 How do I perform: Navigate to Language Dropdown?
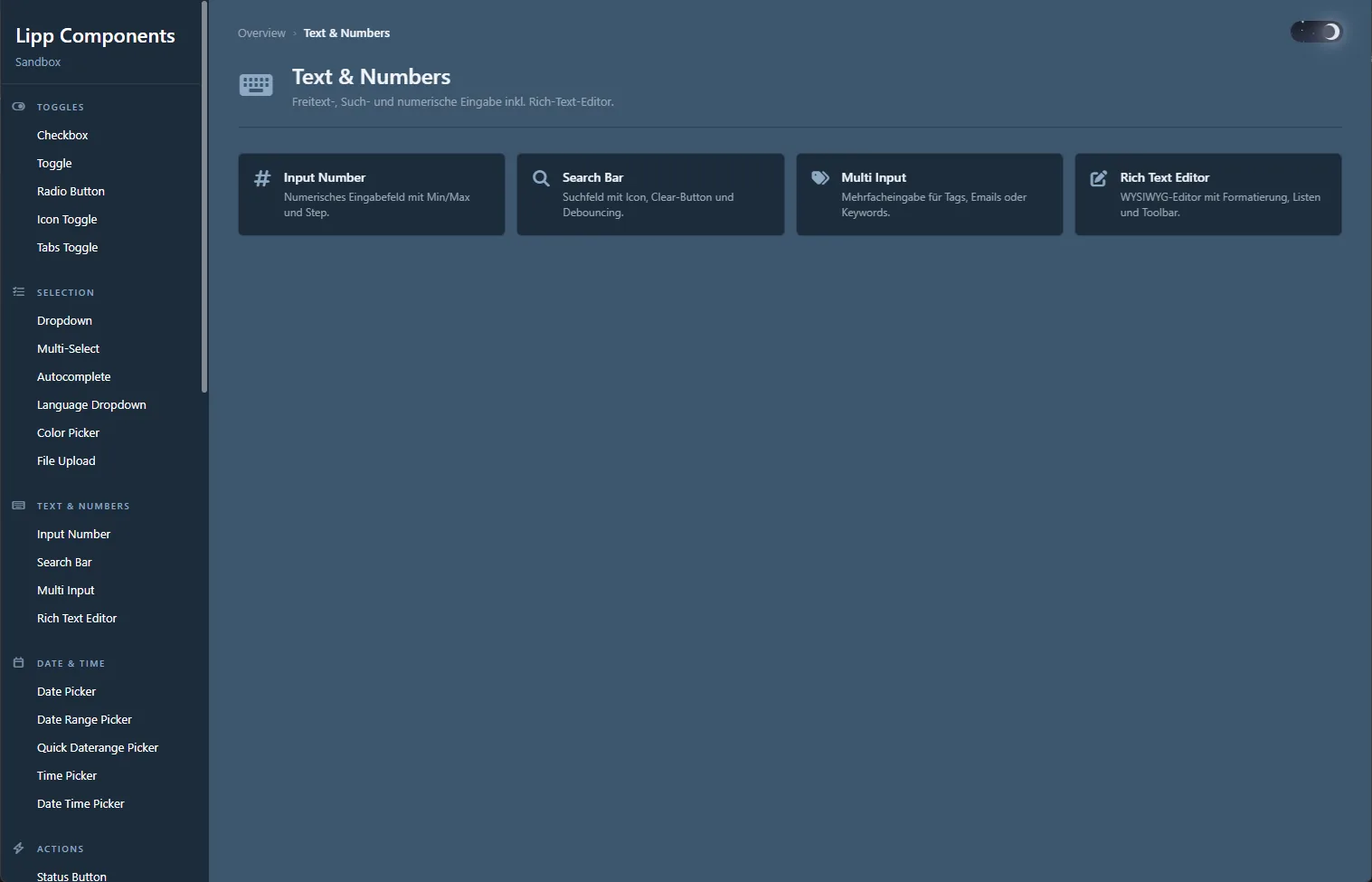click(91, 405)
